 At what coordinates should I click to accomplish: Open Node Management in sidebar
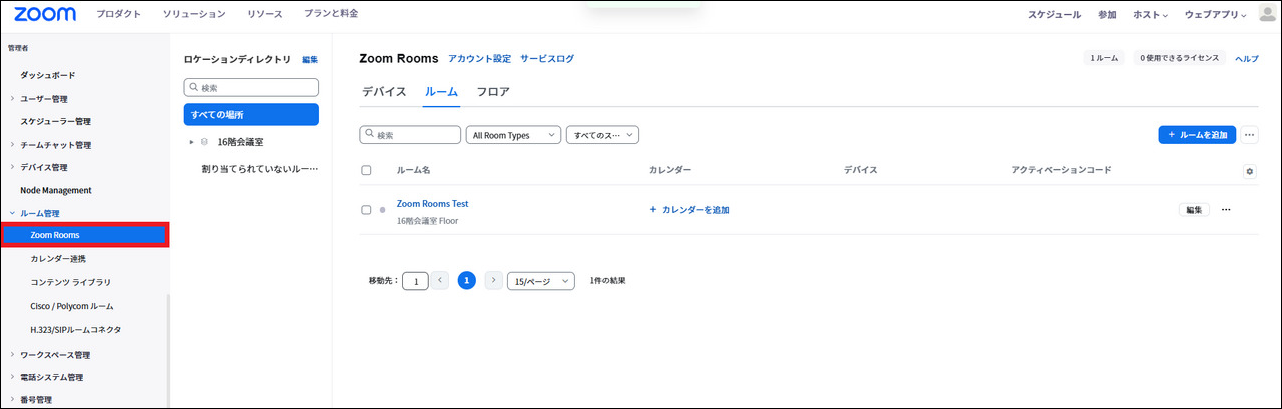click(56, 190)
